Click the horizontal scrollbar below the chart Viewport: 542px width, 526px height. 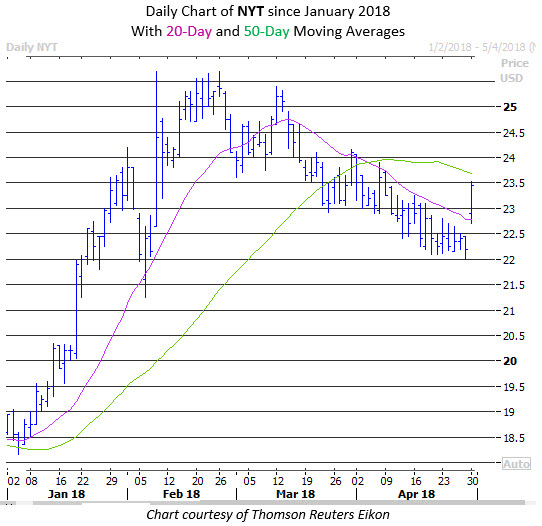[263, 503]
